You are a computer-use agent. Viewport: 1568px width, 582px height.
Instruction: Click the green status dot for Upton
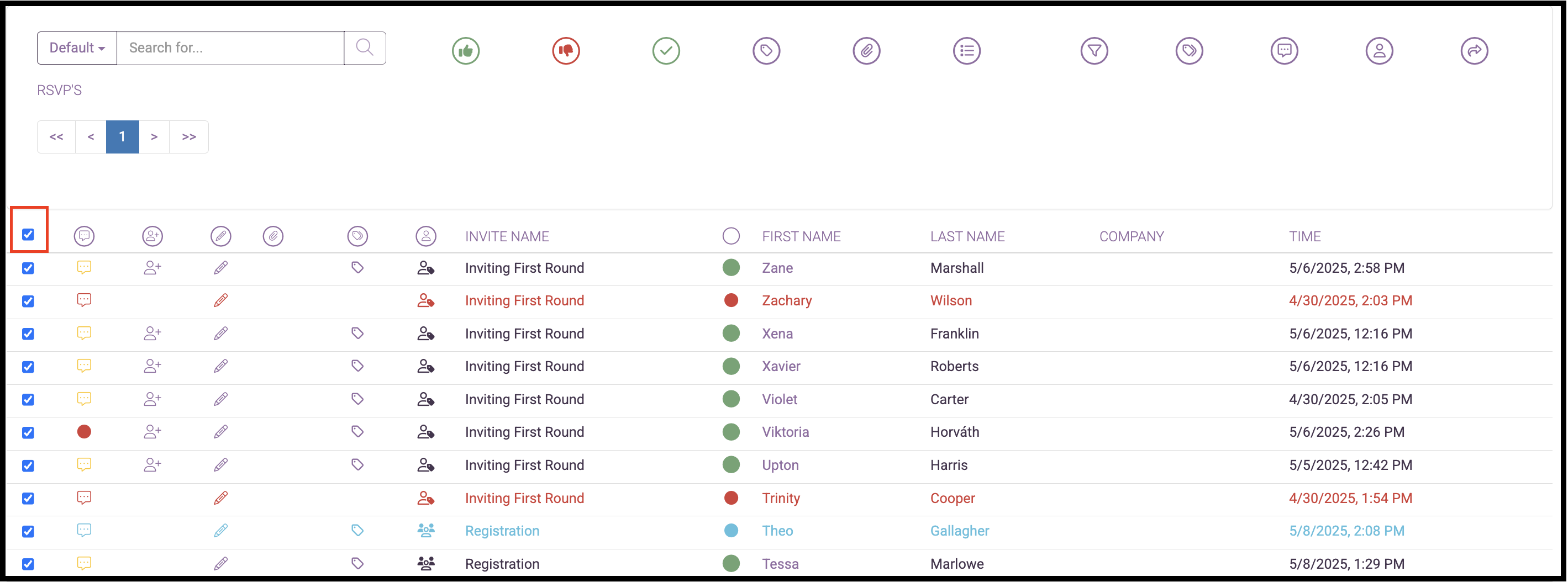pos(731,464)
